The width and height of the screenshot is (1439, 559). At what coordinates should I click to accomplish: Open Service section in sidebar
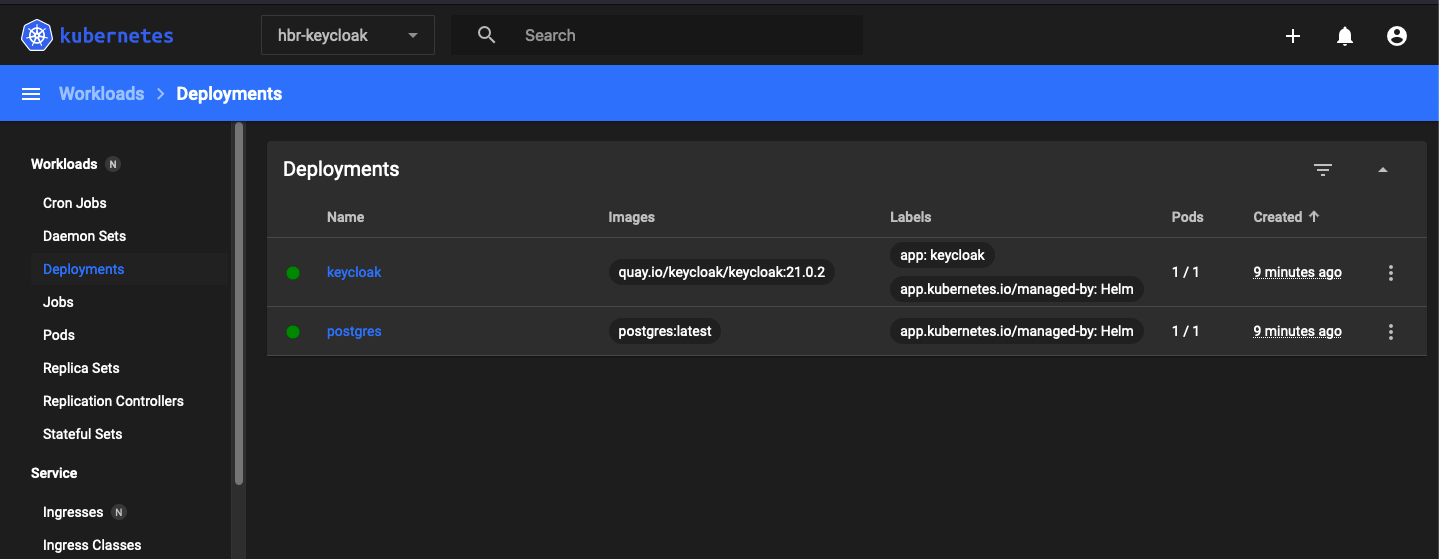(x=54, y=473)
